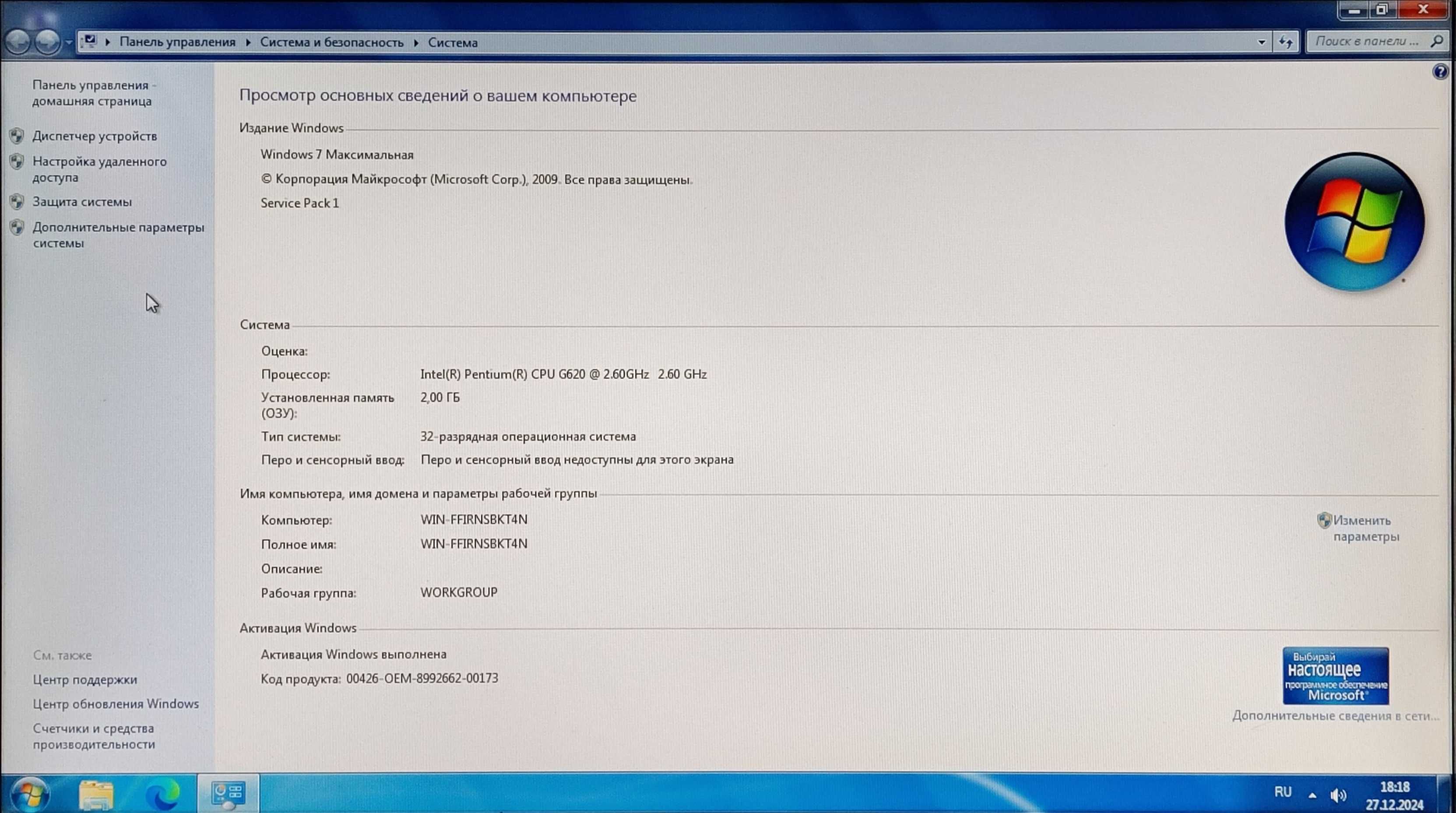The height and width of the screenshot is (813, 1456).
Task: Open the Help question mark icon
Action: tap(1440, 72)
